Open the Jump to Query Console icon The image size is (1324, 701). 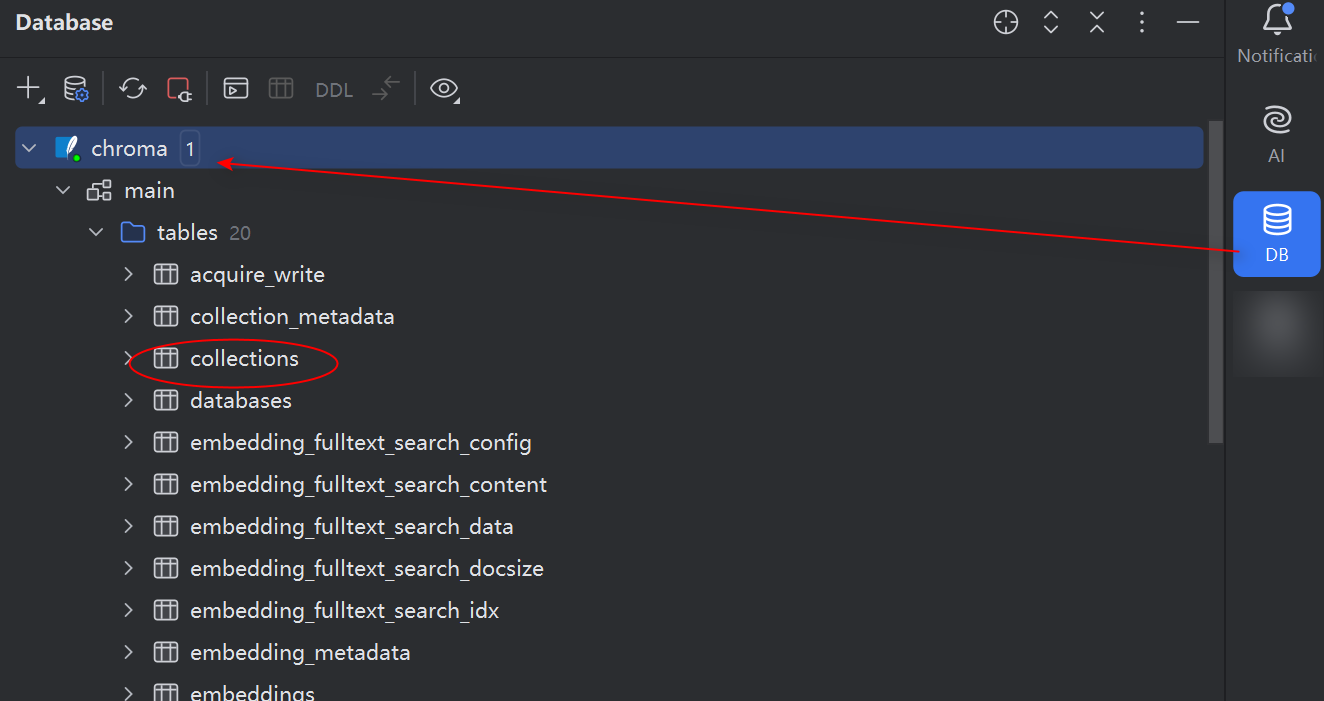click(x=235, y=89)
